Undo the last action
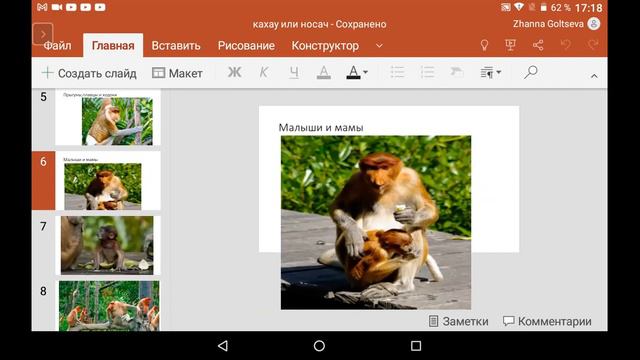This screenshot has height=360, width=640. [565, 45]
